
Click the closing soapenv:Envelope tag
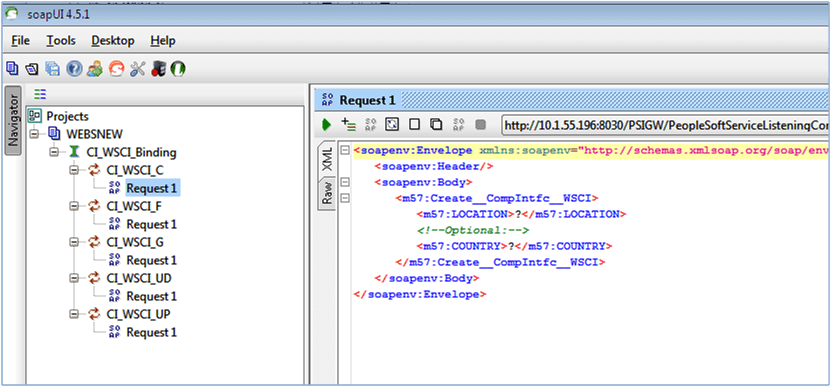click(x=420, y=294)
